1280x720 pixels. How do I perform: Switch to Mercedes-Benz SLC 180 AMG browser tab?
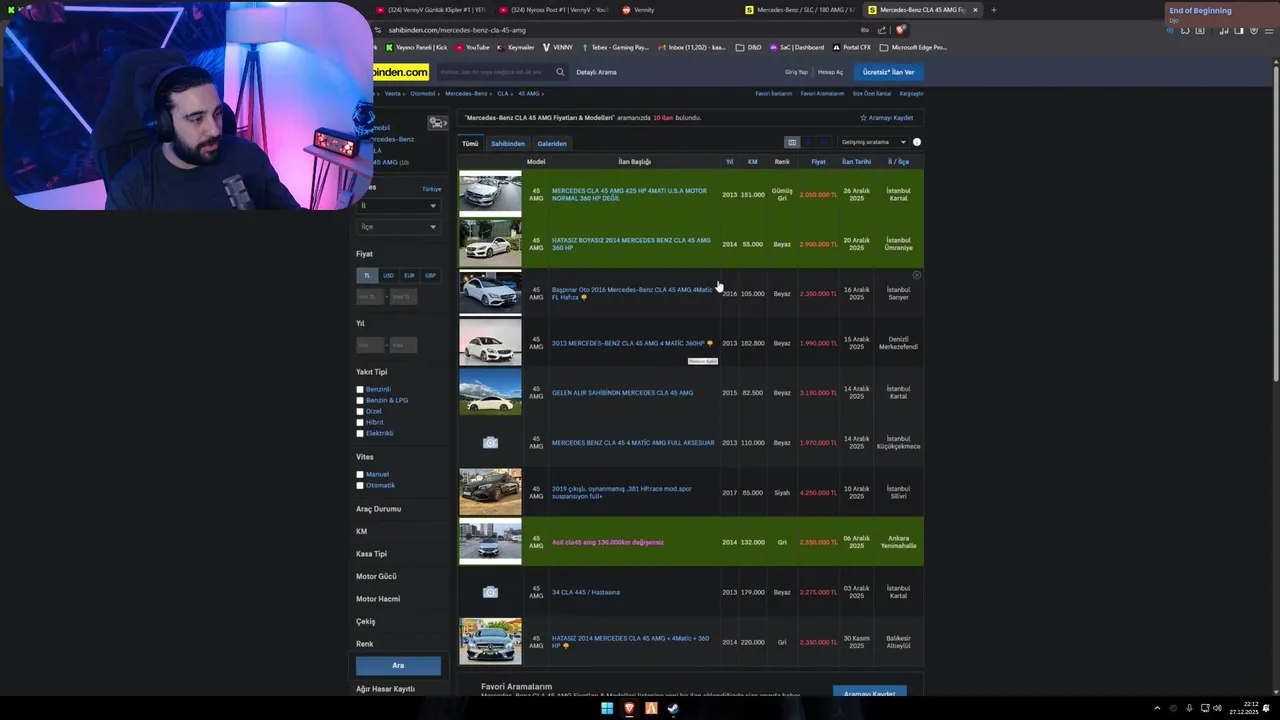pos(800,10)
